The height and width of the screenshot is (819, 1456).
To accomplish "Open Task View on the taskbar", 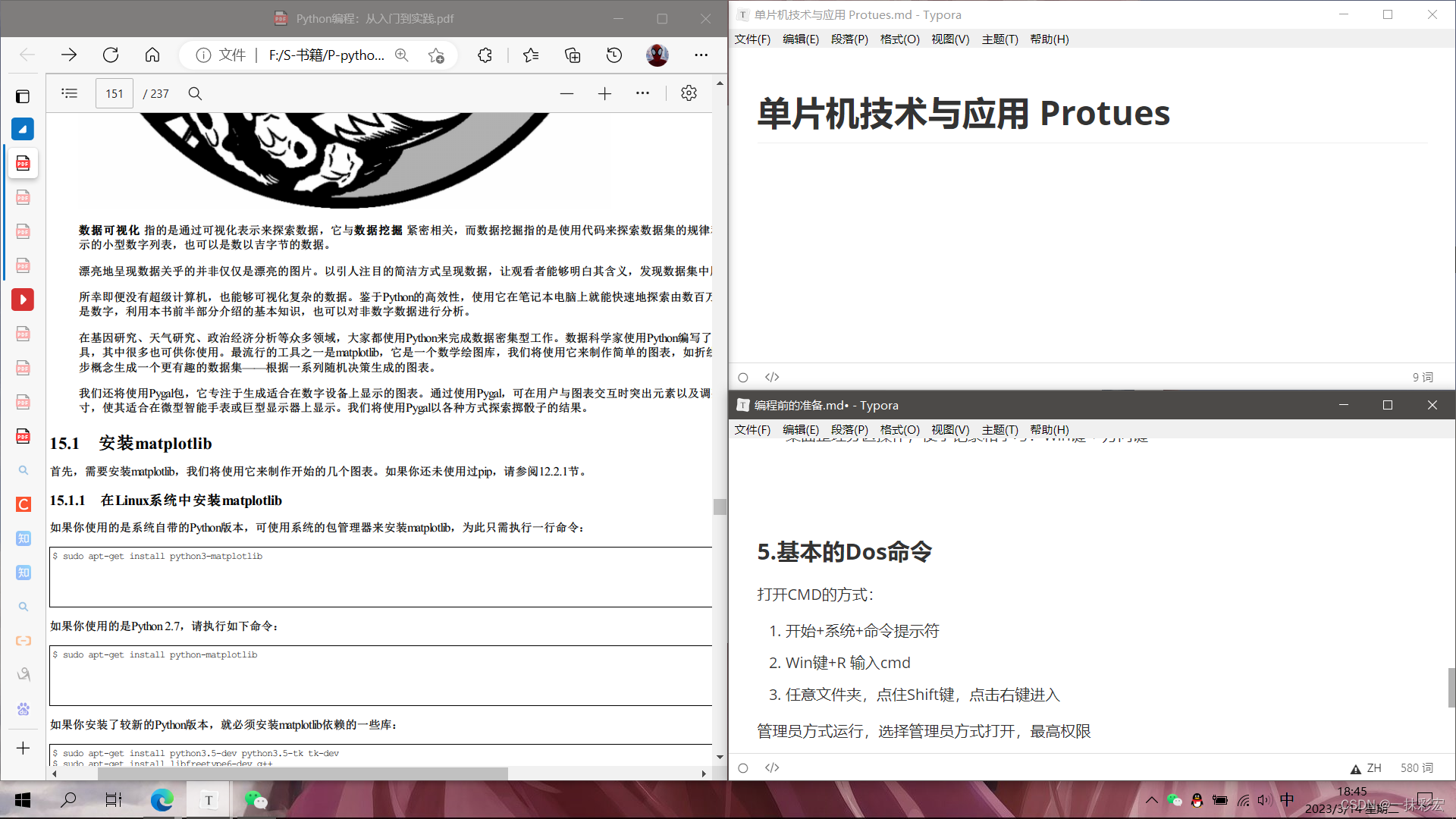I will [114, 800].
